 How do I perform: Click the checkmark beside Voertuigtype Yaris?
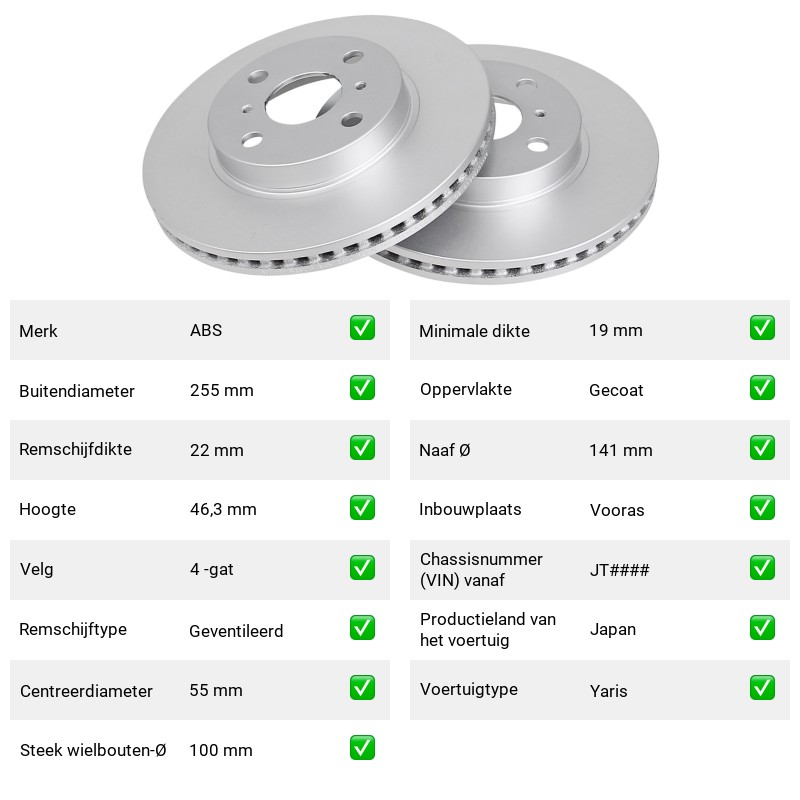pyautogui.click(x=762, y=688)
